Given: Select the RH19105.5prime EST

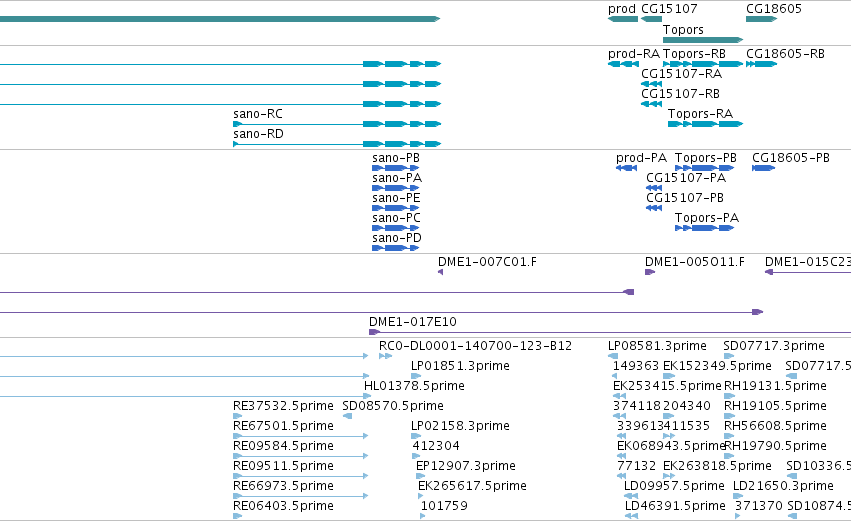Looking at the screenshot, I should point(729,416).
